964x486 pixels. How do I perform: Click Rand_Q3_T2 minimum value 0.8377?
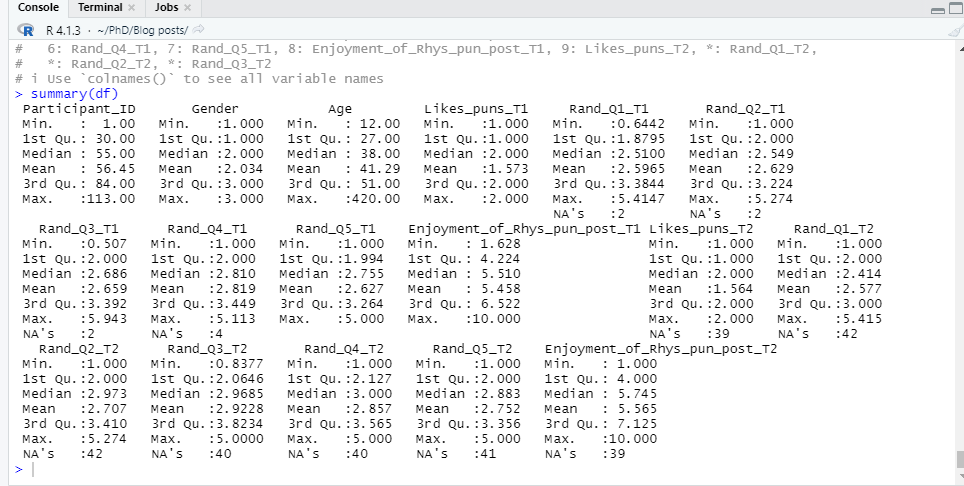(x=240, y=364)
